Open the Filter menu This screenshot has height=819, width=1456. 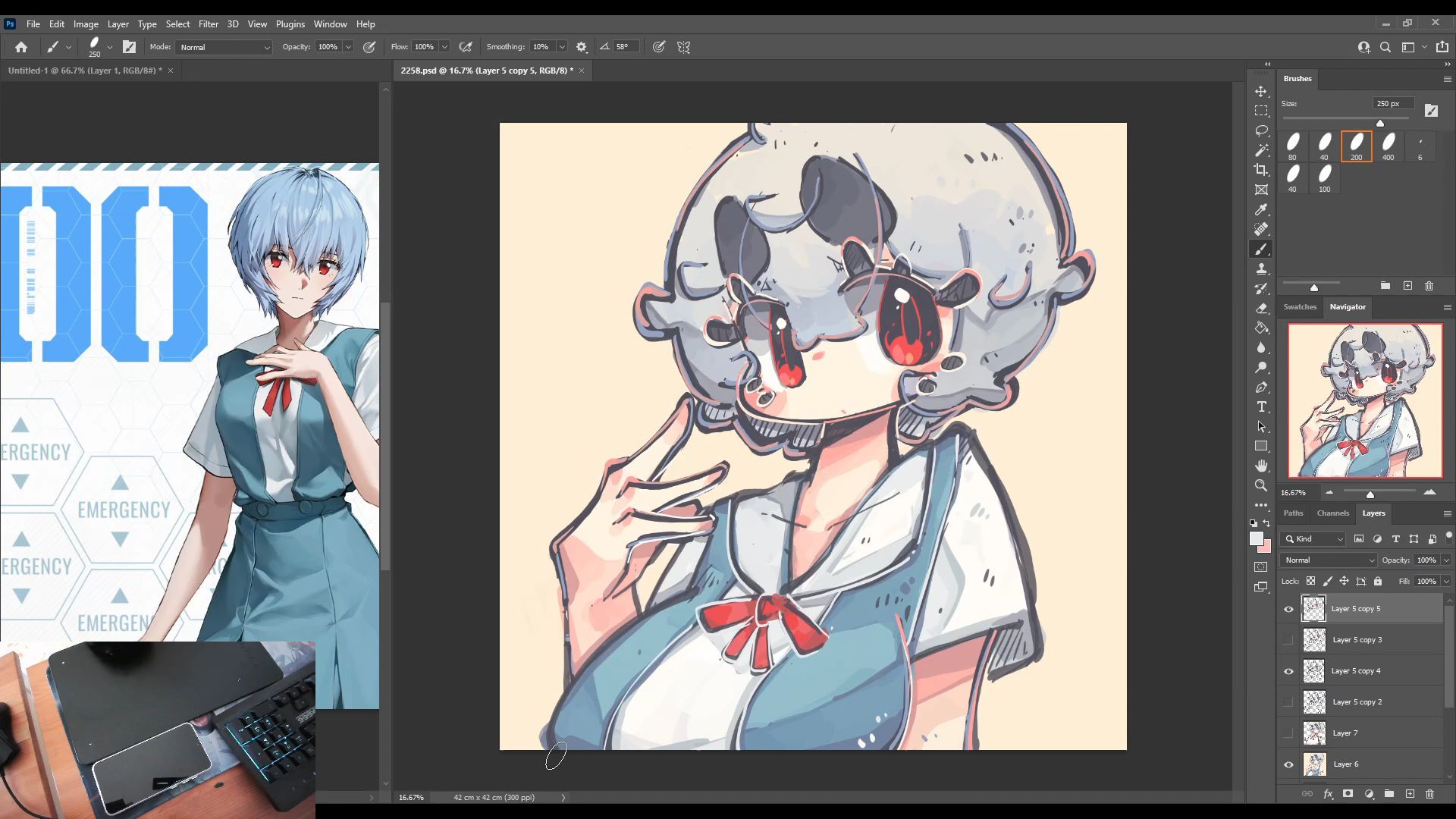coord(208,24)
